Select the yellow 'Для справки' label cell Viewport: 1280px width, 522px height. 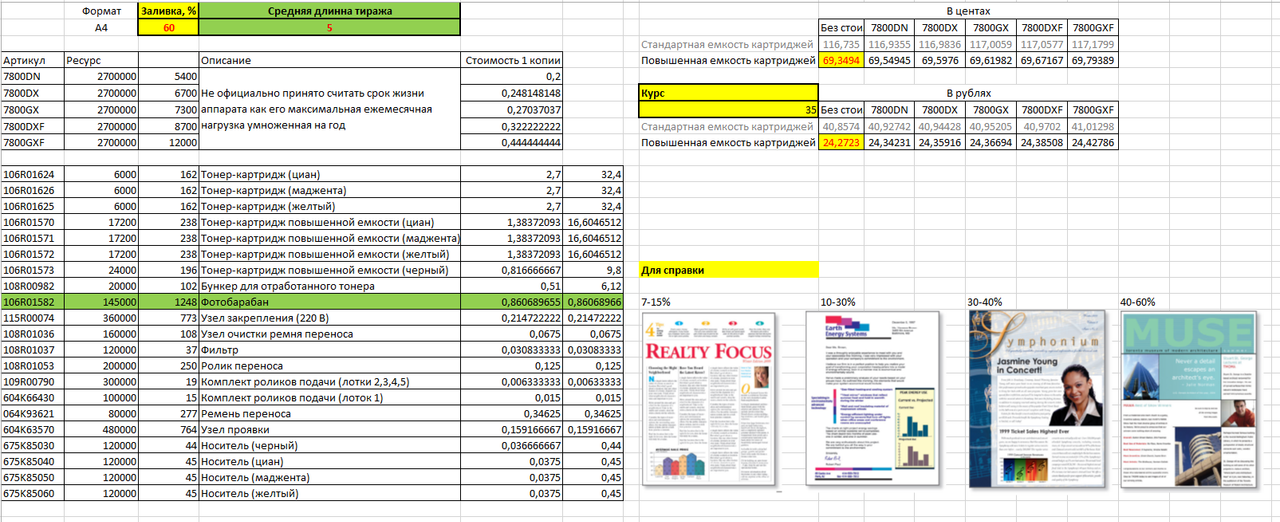click(x=729, y=271)
